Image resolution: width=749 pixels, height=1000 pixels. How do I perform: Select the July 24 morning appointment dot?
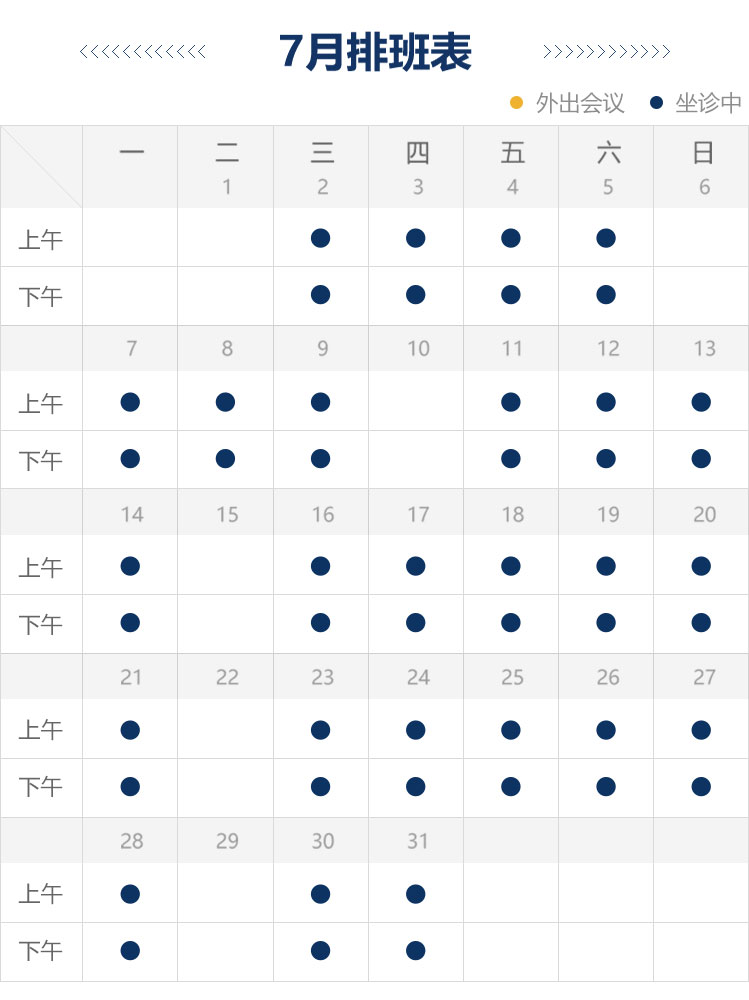(416, 730)
